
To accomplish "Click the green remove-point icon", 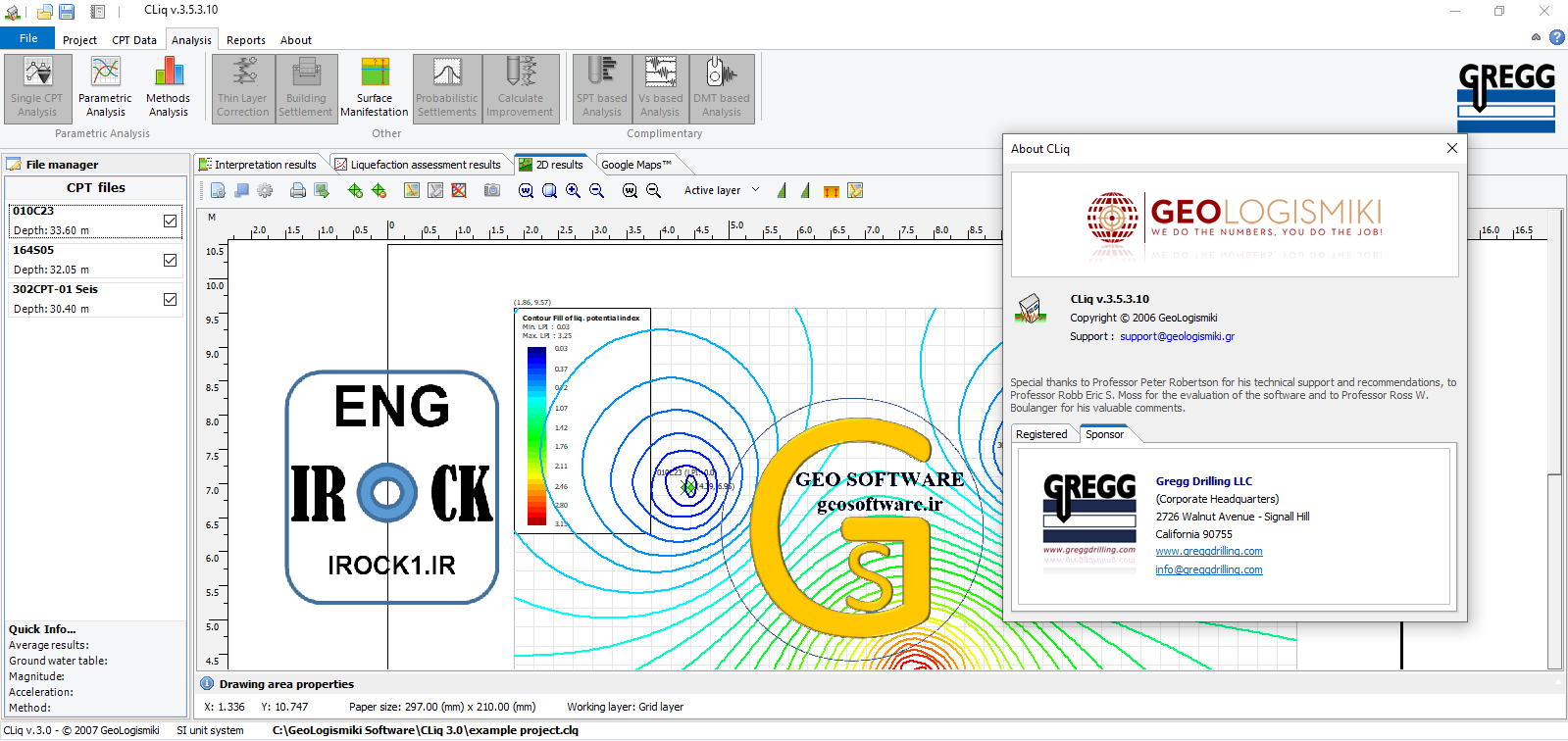I will click(379, 190).
